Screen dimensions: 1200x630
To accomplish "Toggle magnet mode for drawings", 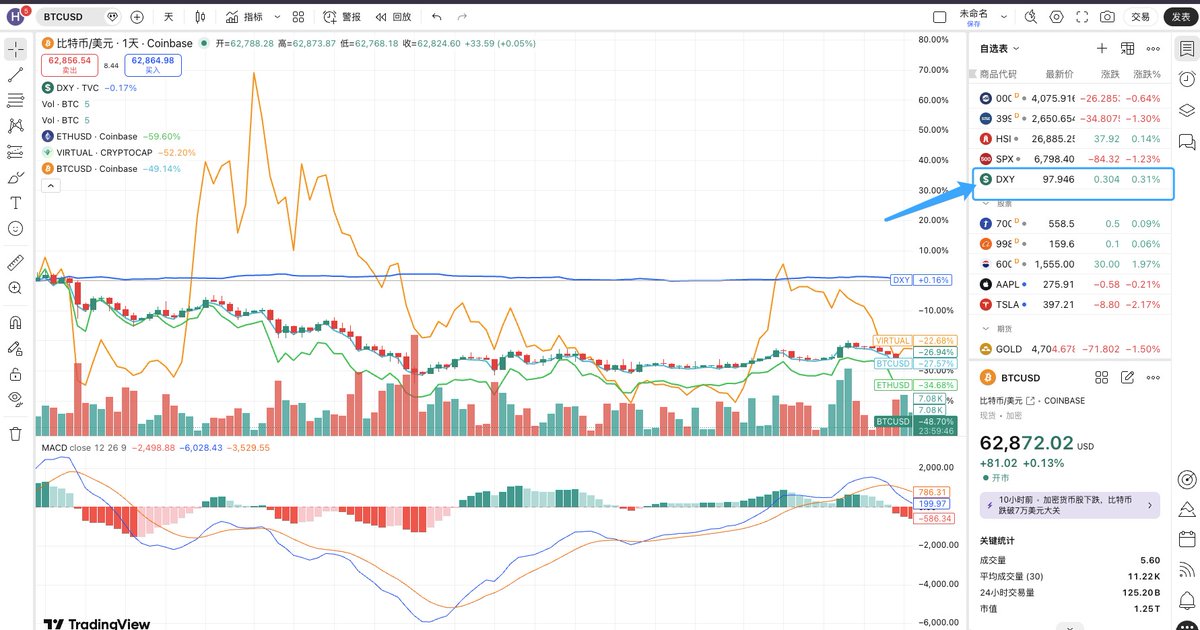I will (15, 323).
